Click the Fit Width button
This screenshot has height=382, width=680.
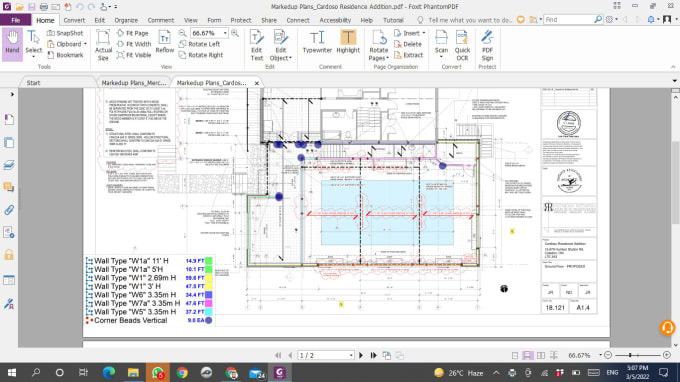pos(134,44)
